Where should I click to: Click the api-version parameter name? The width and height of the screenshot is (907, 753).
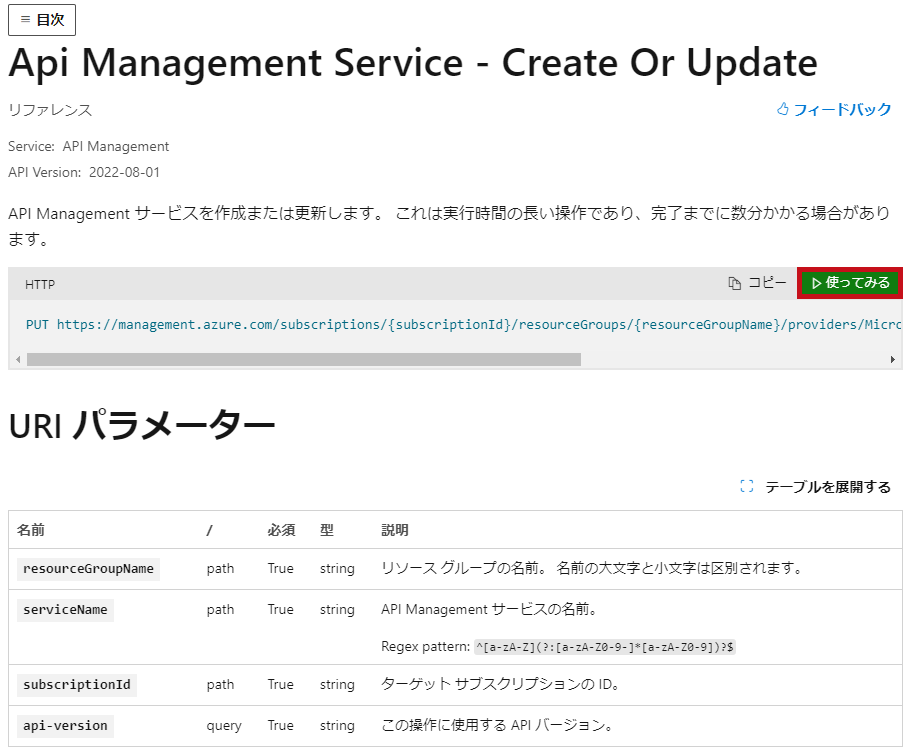point(65,726)
